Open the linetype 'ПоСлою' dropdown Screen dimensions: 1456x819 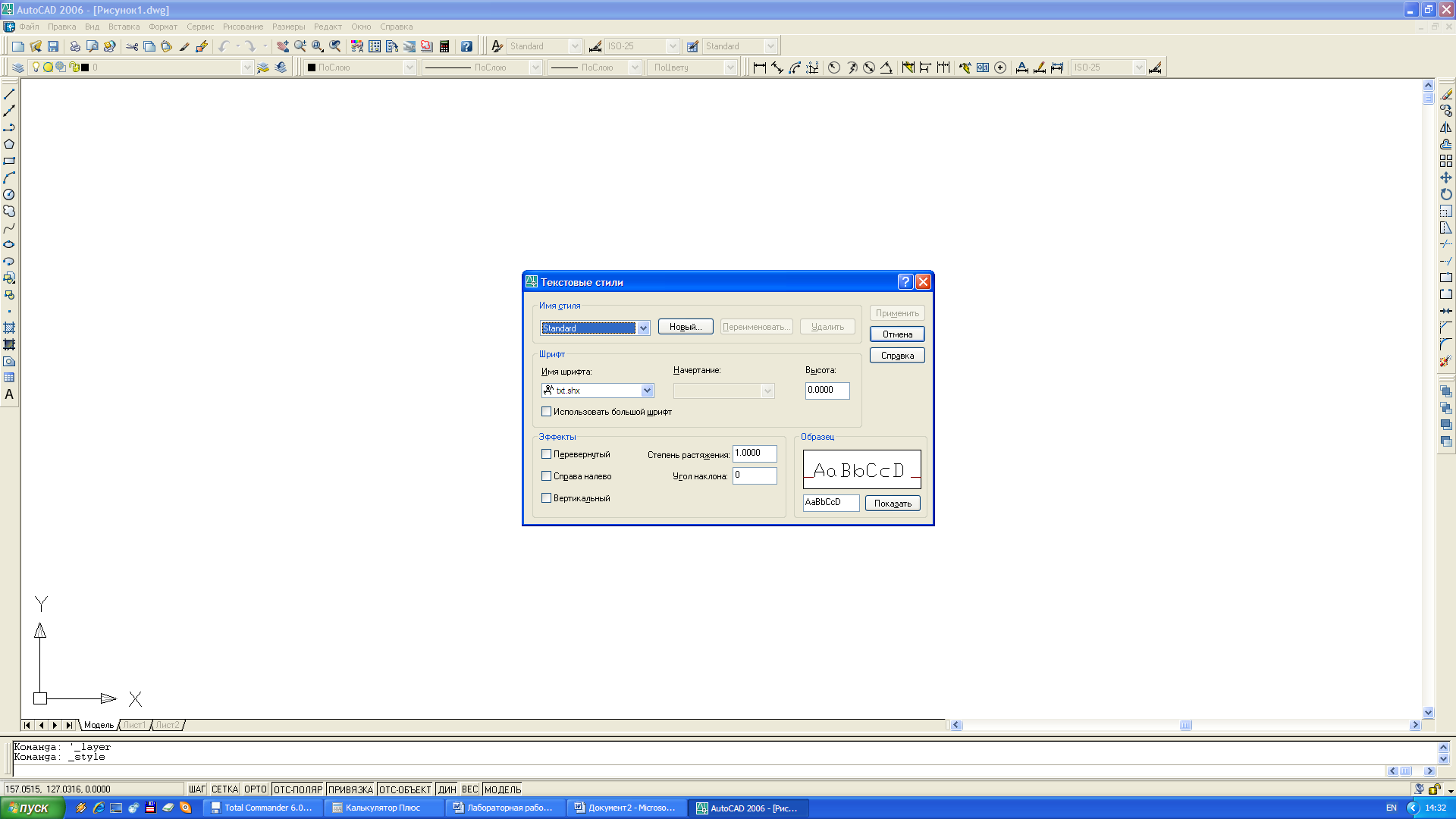(x=535, y=67)
